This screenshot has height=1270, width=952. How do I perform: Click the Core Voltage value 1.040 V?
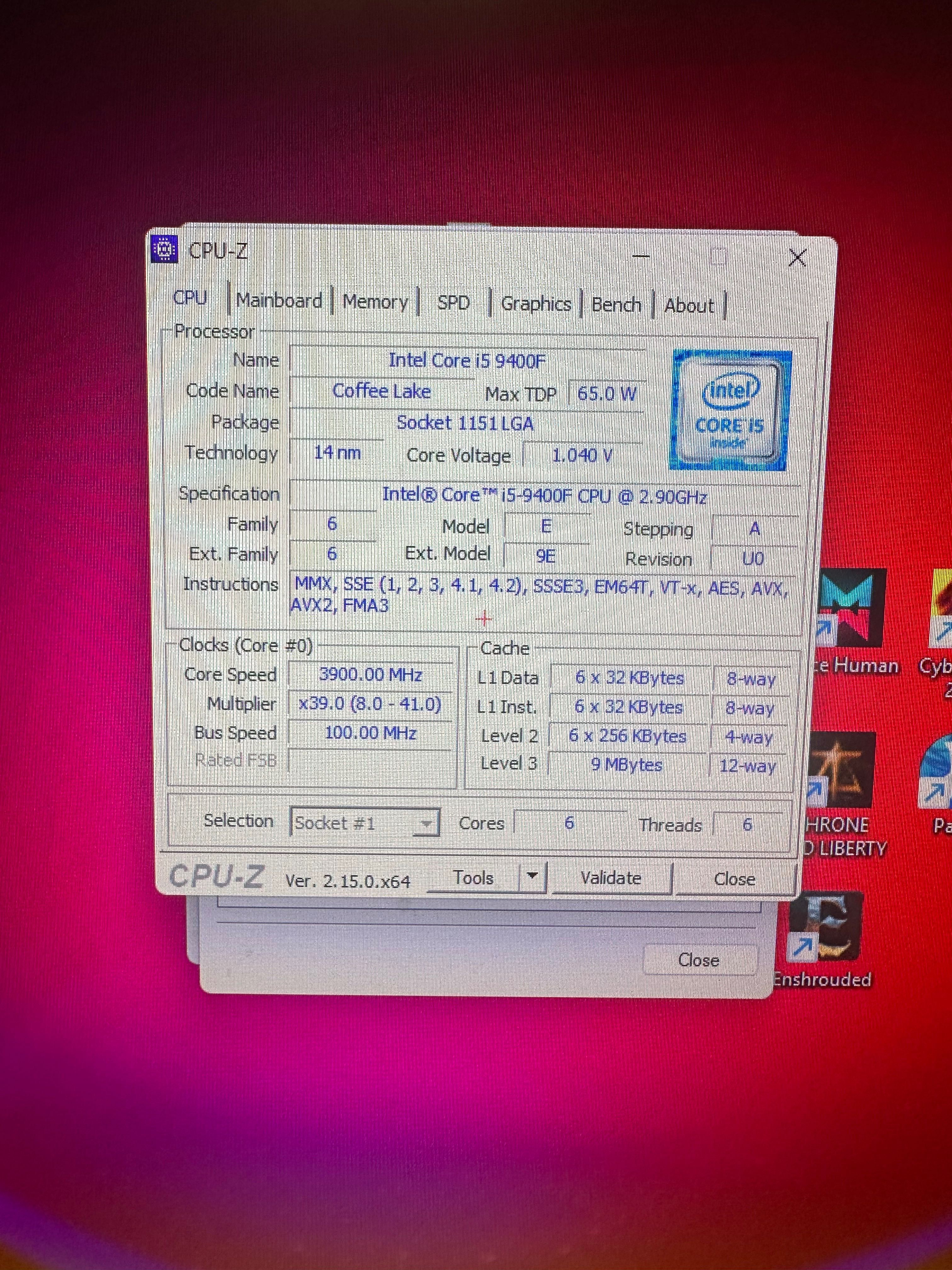(582, 455)
